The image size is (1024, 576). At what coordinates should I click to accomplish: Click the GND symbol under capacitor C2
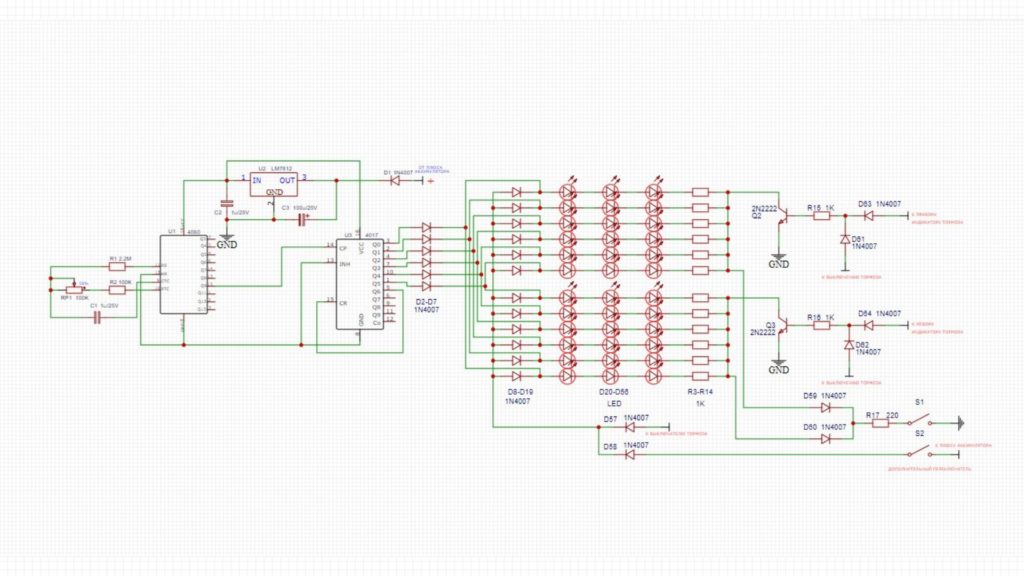click(227, 242)
